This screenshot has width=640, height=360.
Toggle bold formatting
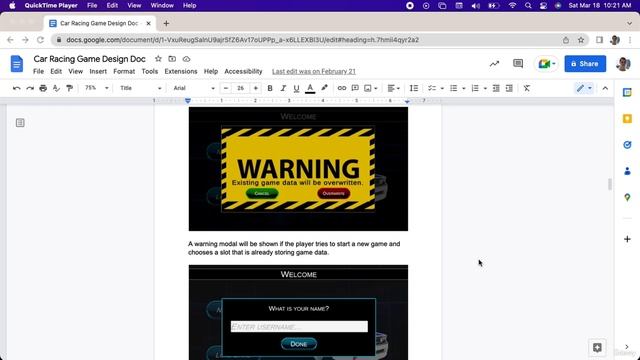270,88
